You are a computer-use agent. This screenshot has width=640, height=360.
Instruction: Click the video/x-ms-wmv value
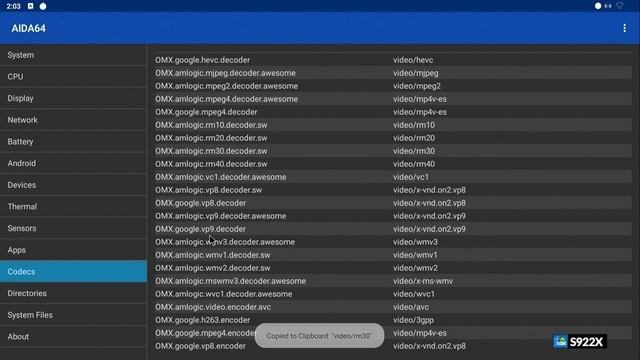(x=423, y=281)
